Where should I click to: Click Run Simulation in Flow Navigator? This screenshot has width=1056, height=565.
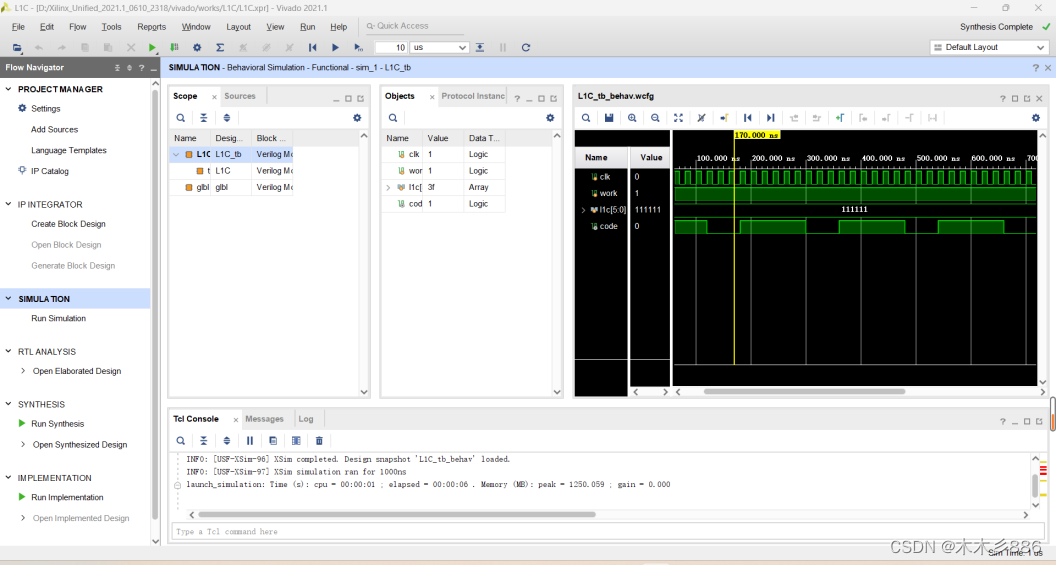[59, 319]
